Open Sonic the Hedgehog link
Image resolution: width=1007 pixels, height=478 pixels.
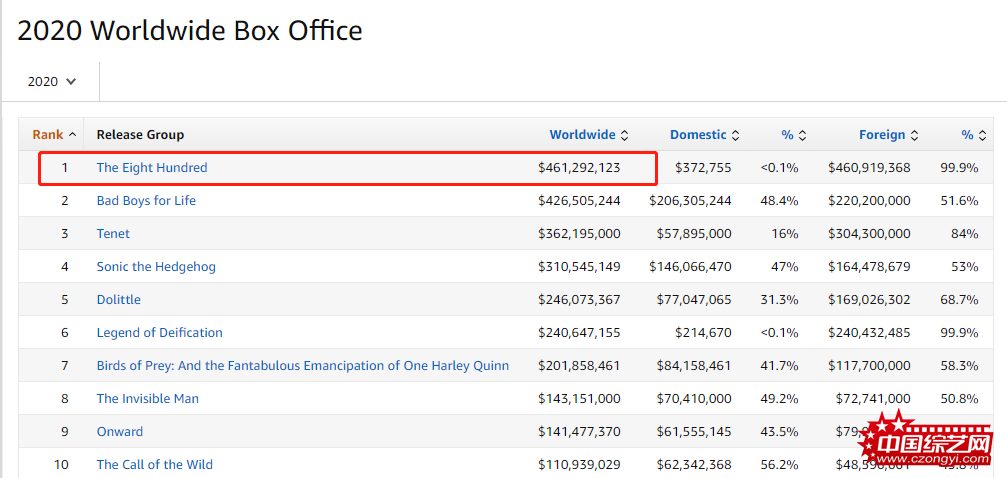156,267
